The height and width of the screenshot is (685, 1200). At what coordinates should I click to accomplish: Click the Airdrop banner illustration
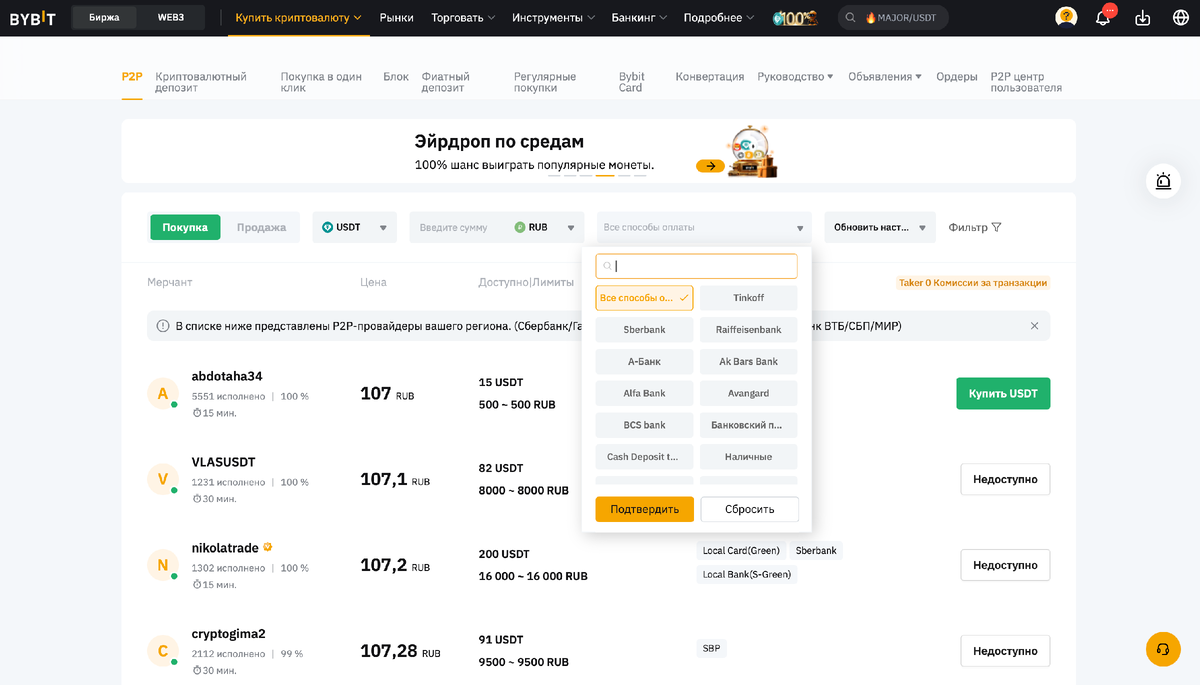click(752, 151)
